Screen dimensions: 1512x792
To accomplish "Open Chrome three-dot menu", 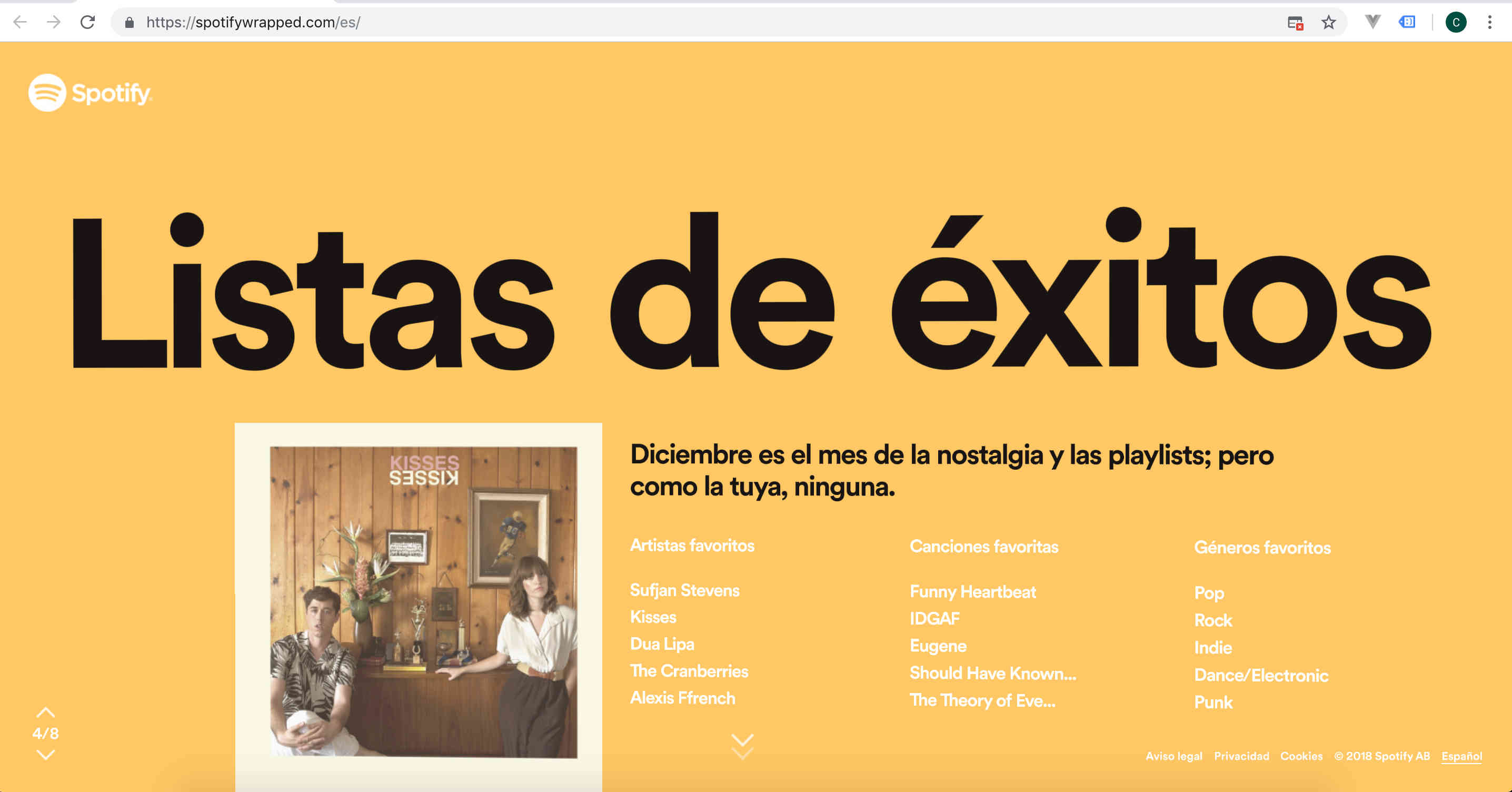I will [x=1490, y=22].
